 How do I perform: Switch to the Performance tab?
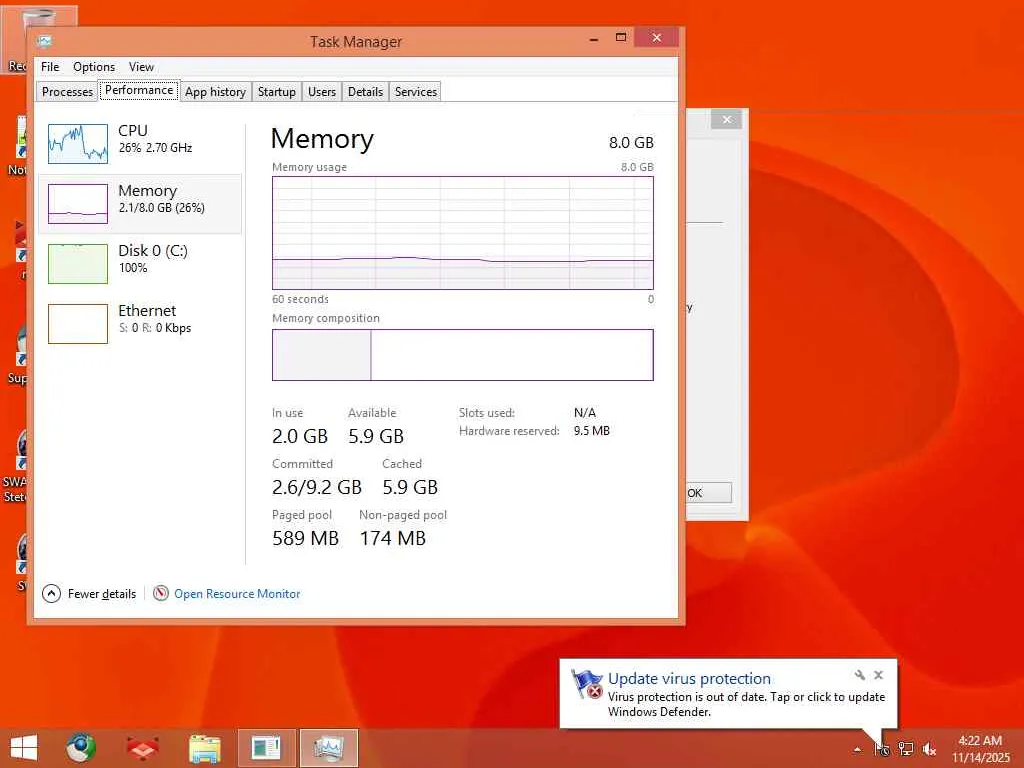(139, 90)
